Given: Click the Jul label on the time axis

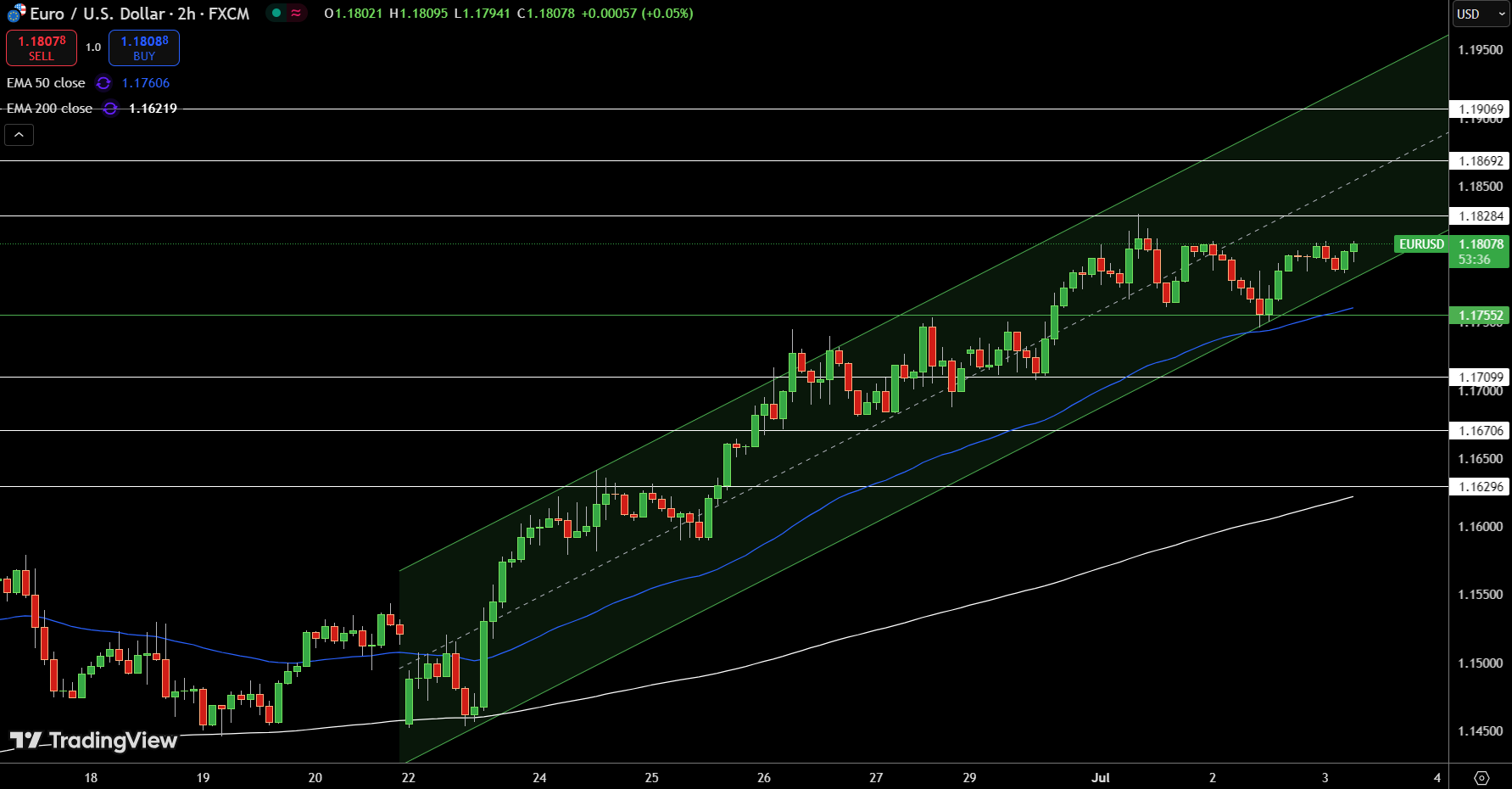Looking at the screenshot, I should [1101, 777].
